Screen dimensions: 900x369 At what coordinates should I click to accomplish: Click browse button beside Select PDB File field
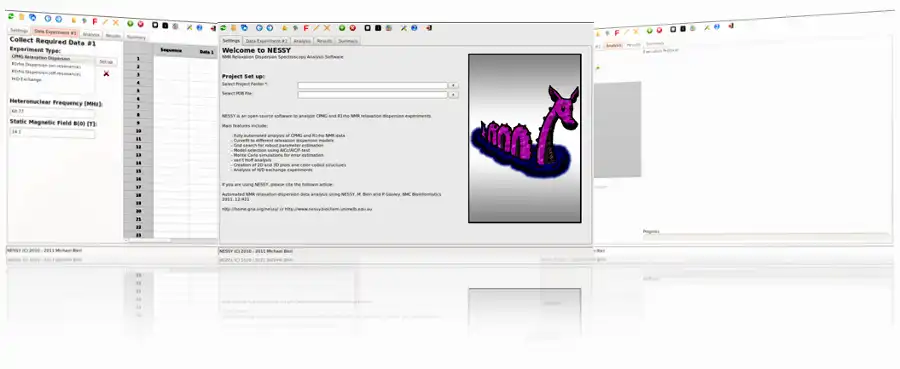tap(453, 95)
